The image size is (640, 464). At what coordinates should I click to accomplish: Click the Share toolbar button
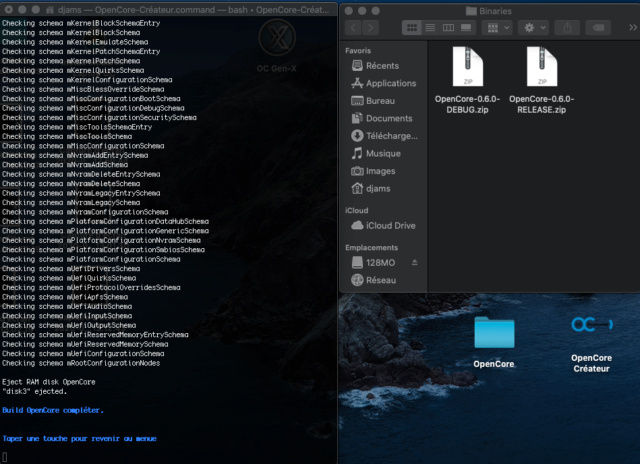567,28
